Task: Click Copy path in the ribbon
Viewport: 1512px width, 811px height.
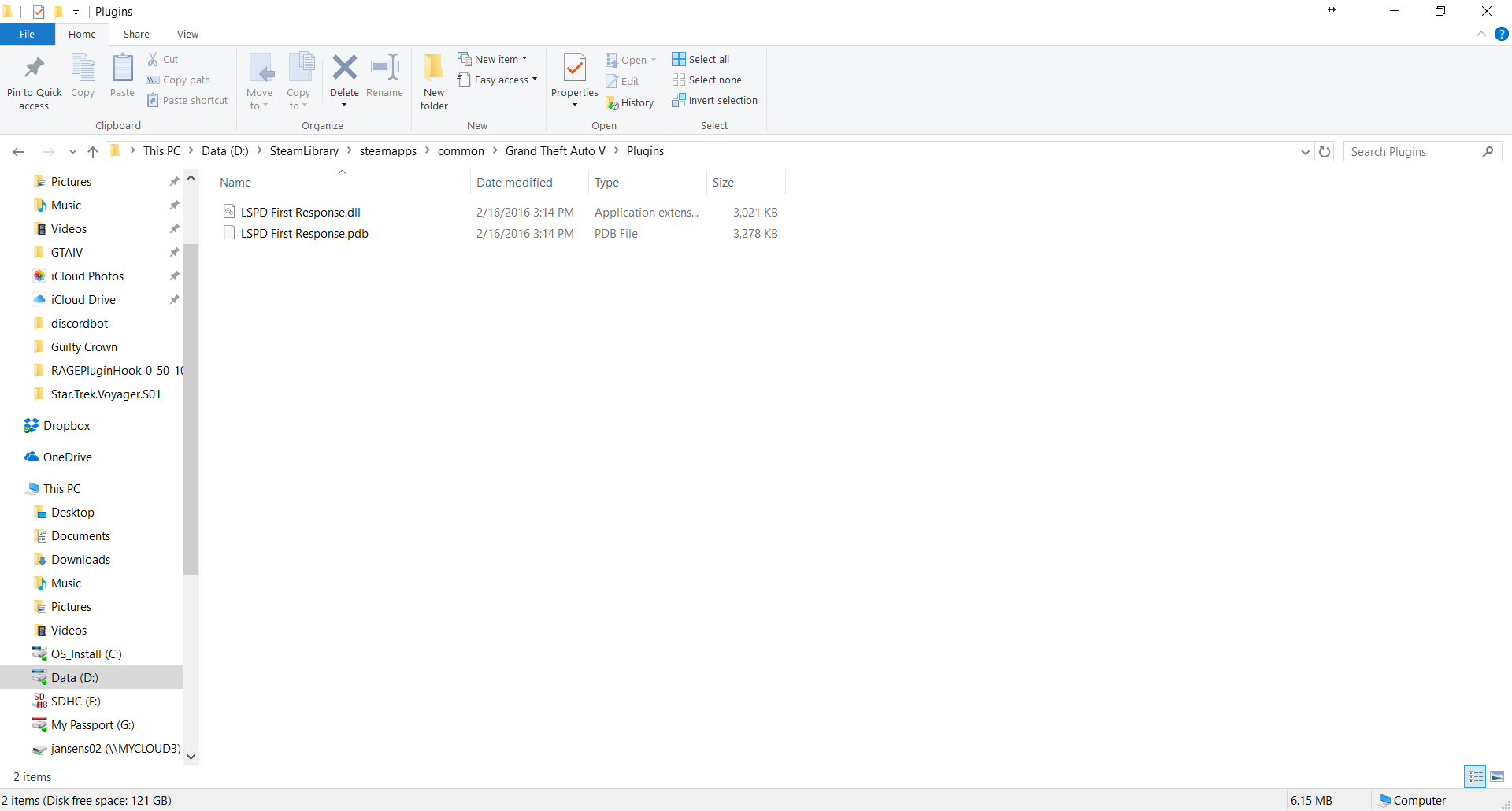Action: click(179, 80)
